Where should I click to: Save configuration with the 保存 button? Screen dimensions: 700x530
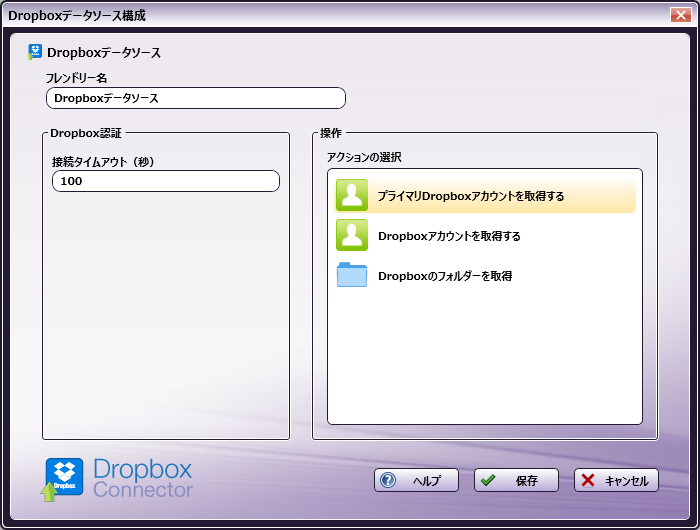click(x=516, y=480)
